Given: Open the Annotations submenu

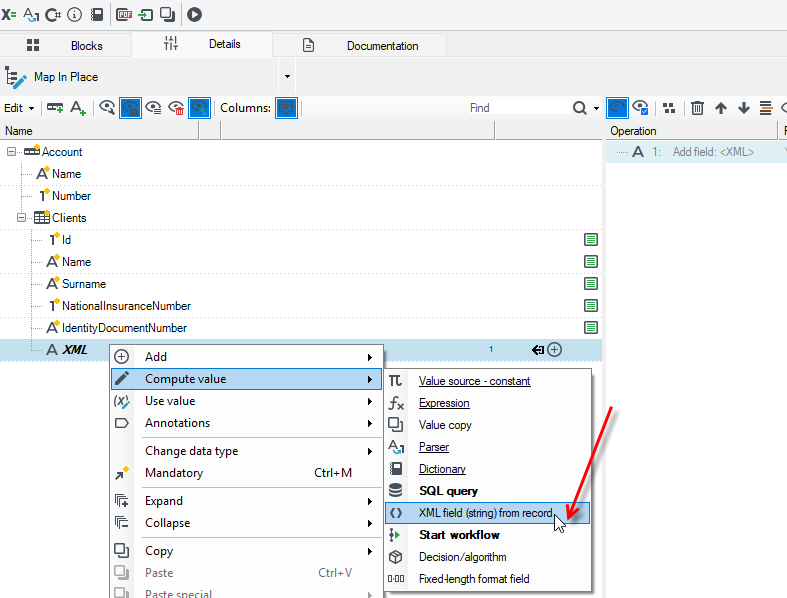Looking at the screenshot, I should (247, 423).
